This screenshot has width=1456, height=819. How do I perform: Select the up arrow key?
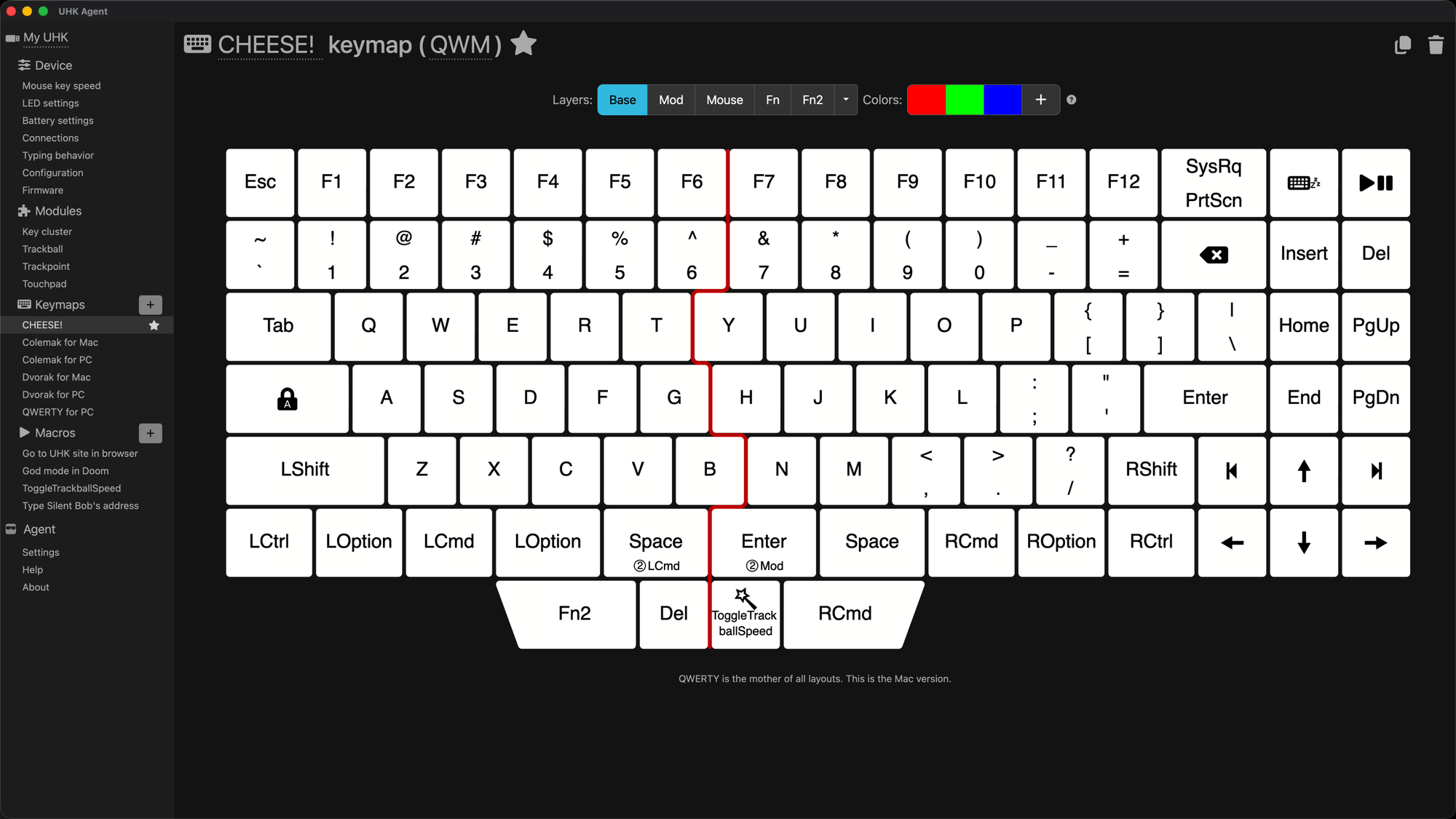pyautogui.click(x=1304, y=470)
